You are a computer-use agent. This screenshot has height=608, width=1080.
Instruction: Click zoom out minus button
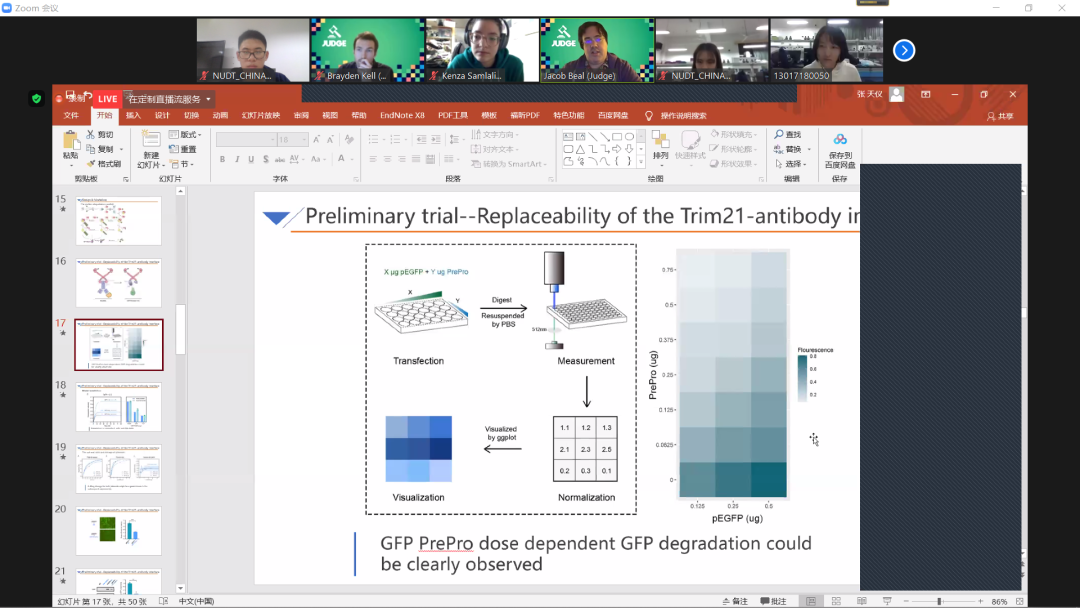[x=906, y=601]
